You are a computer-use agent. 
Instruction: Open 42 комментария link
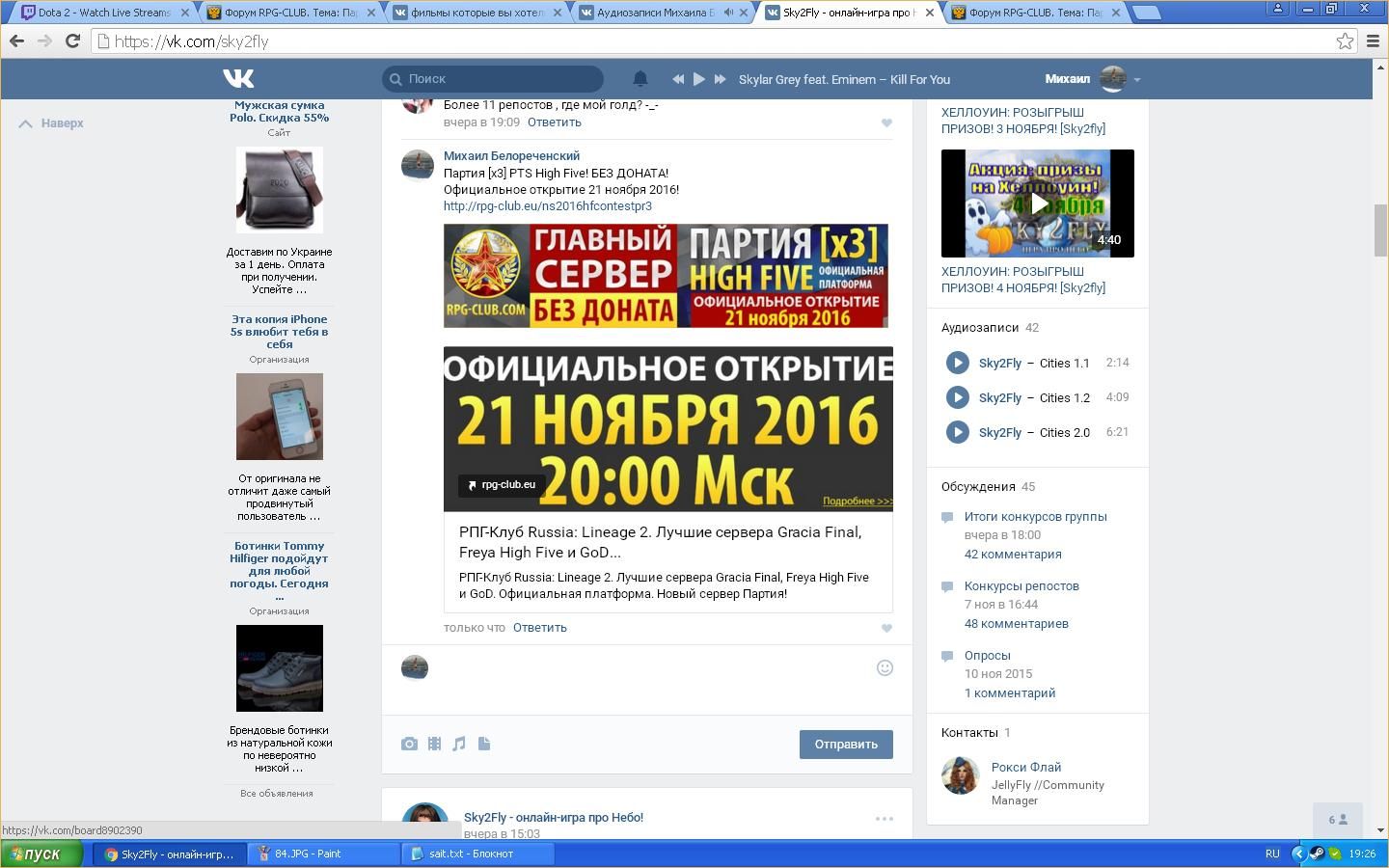tap(1013, 555)
